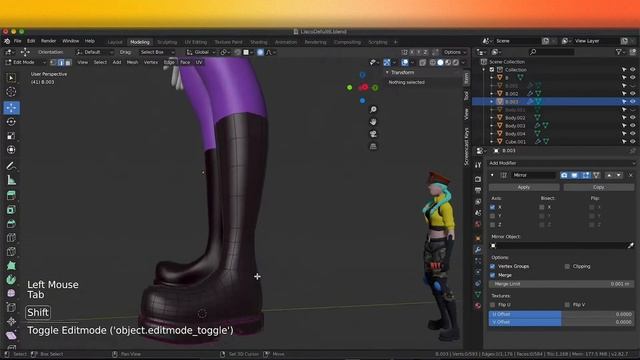
Task: Select the Poly Build tool
Action: coord(11,266)
